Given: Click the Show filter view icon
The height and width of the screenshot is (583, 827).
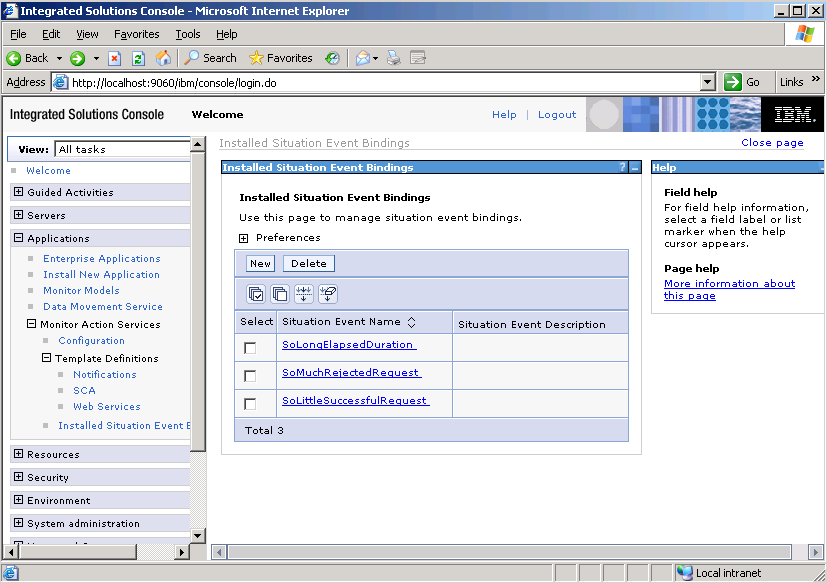Looking at the screenshot, I should pyautogui.click(x=304, y=294).
